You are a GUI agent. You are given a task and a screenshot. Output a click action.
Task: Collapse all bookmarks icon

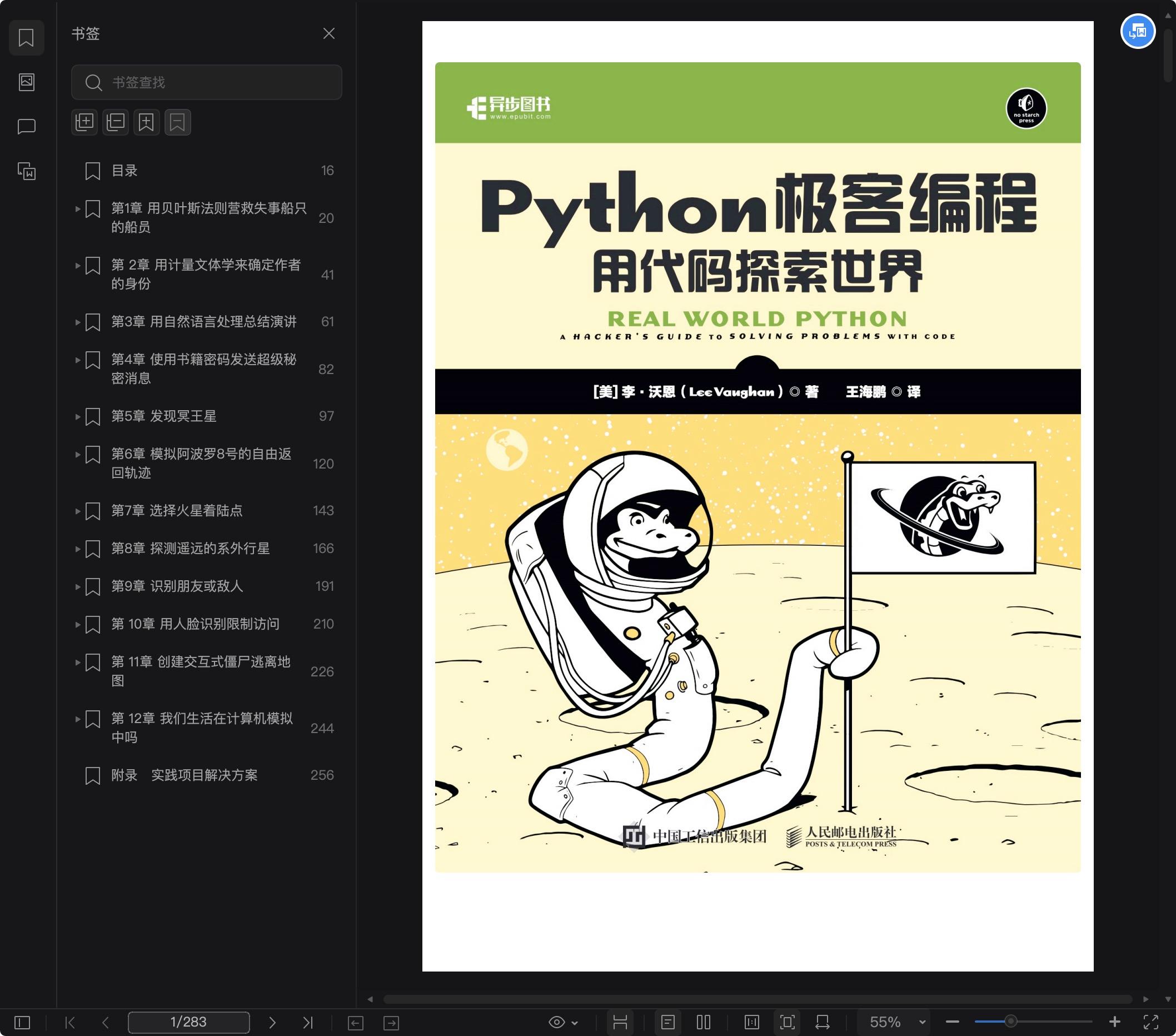(x=116, y=122)
